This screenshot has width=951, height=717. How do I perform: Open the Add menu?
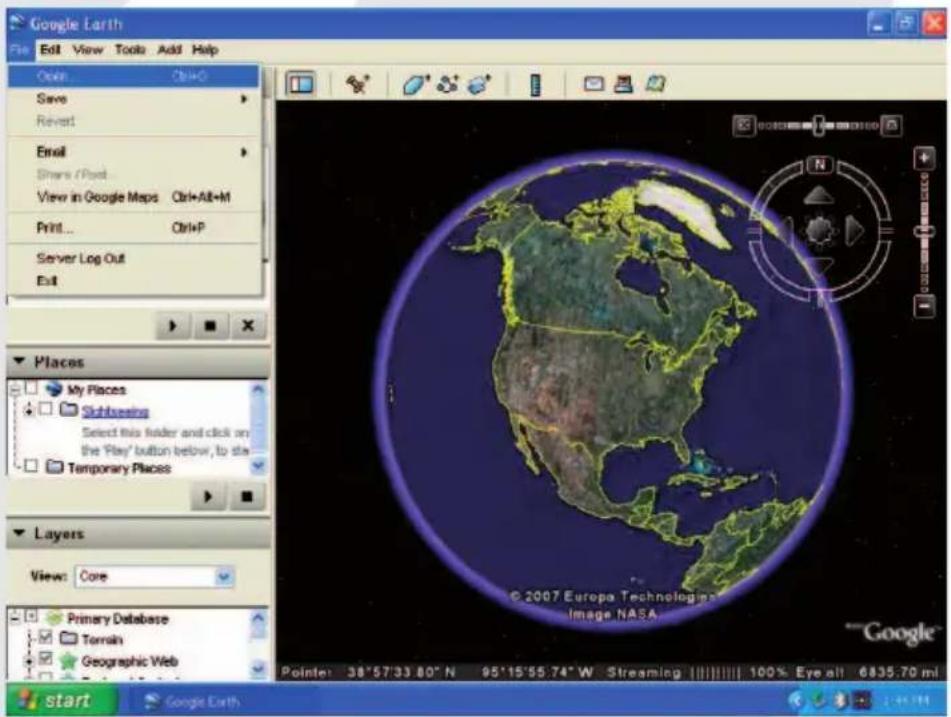click(169, 50)
